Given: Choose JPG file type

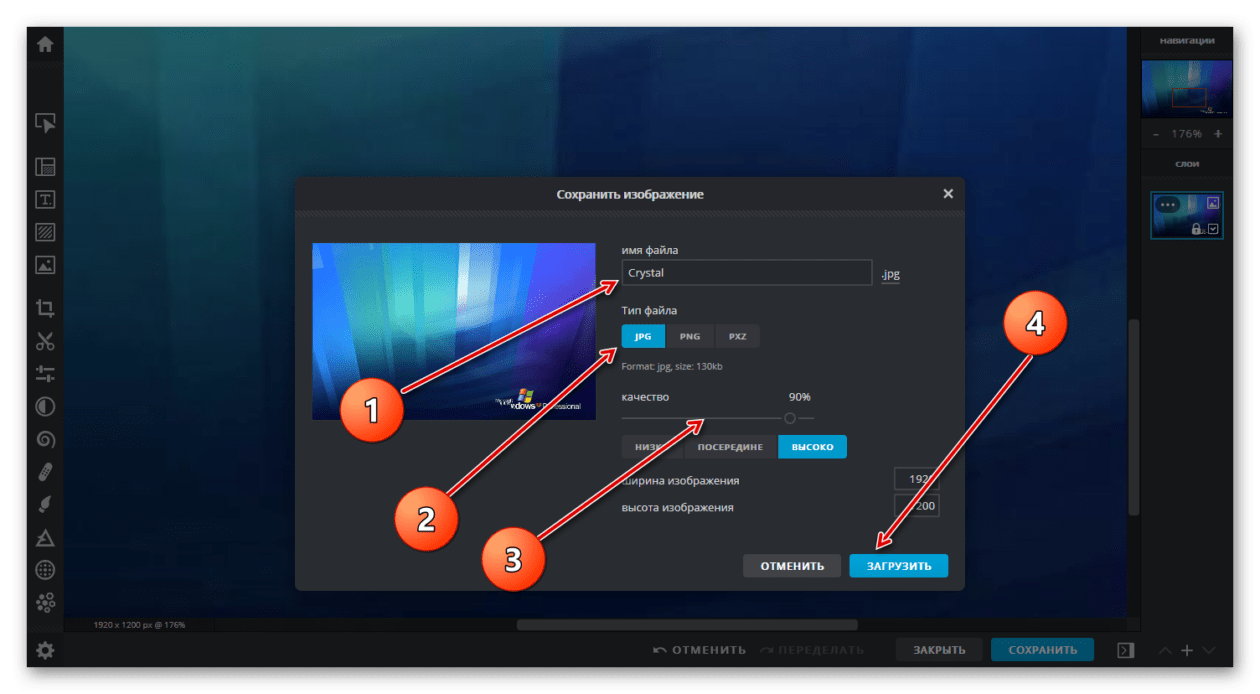Looking at the screenshot, I should point(643,336).
